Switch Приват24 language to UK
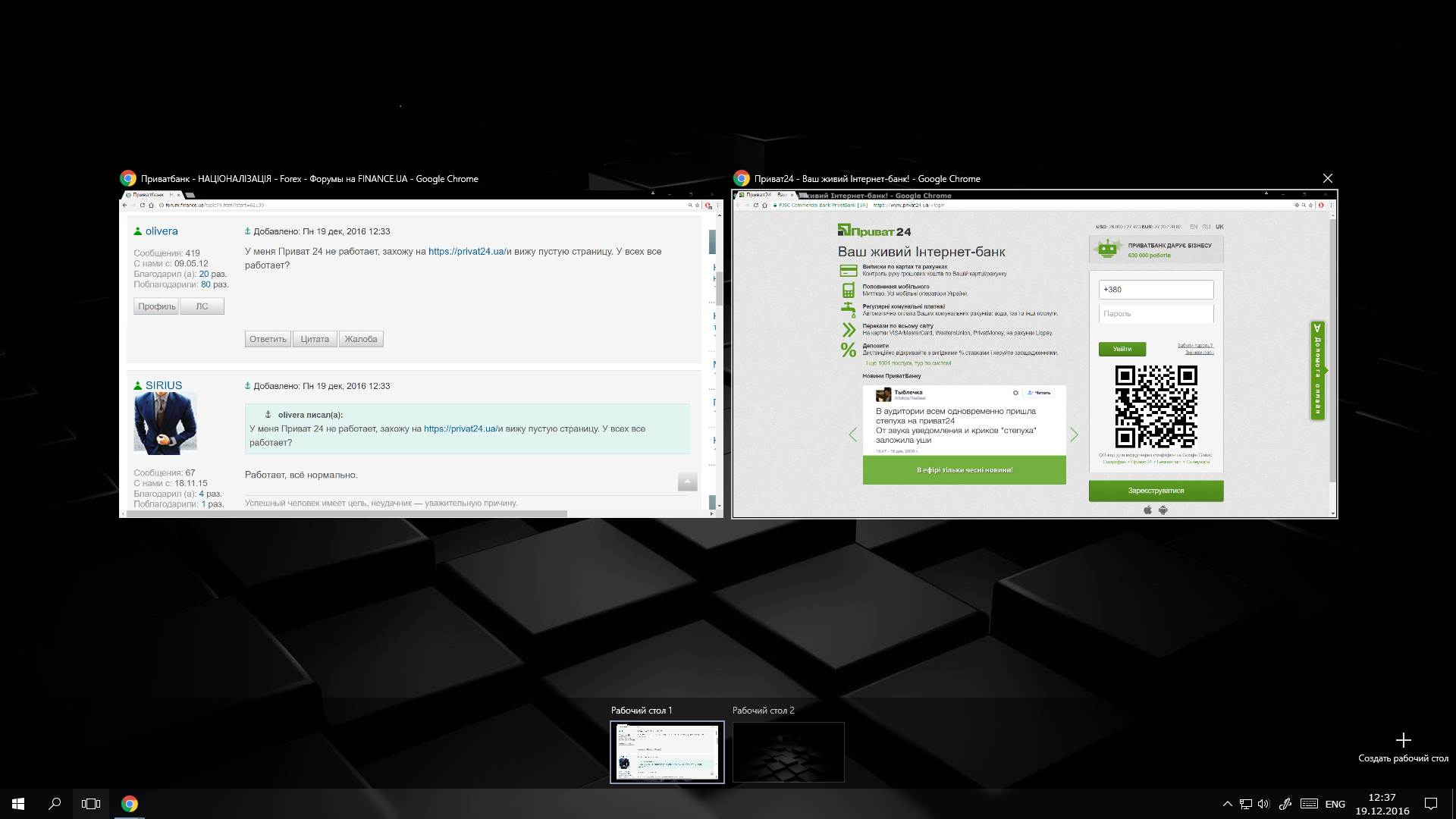1456x819 pixels. pos(1219,227)
